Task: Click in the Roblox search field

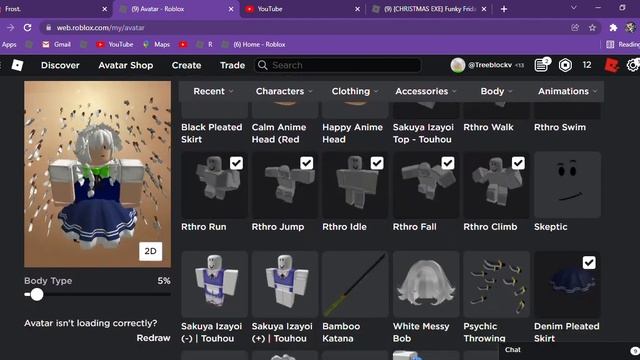Action: point(338,65)
